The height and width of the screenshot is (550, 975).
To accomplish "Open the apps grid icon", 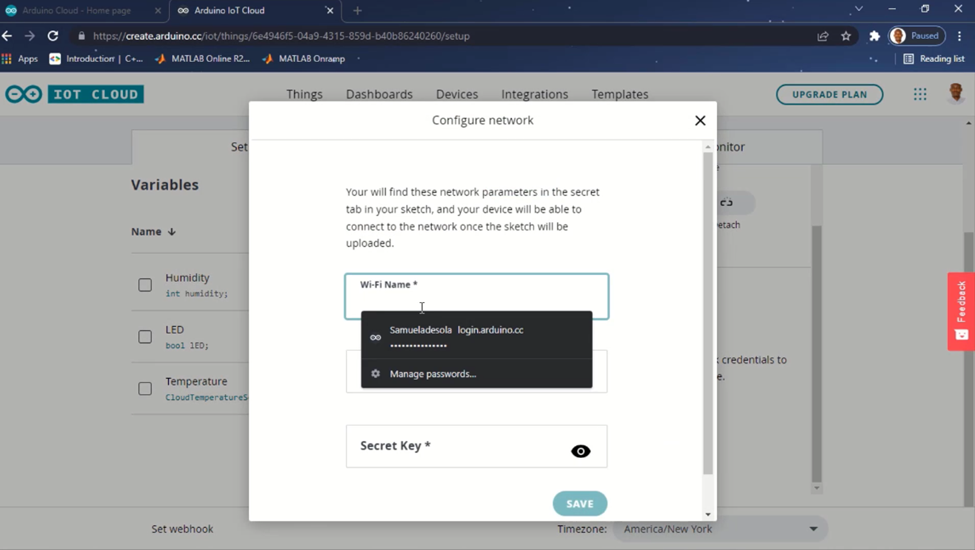I will (920, 94).
